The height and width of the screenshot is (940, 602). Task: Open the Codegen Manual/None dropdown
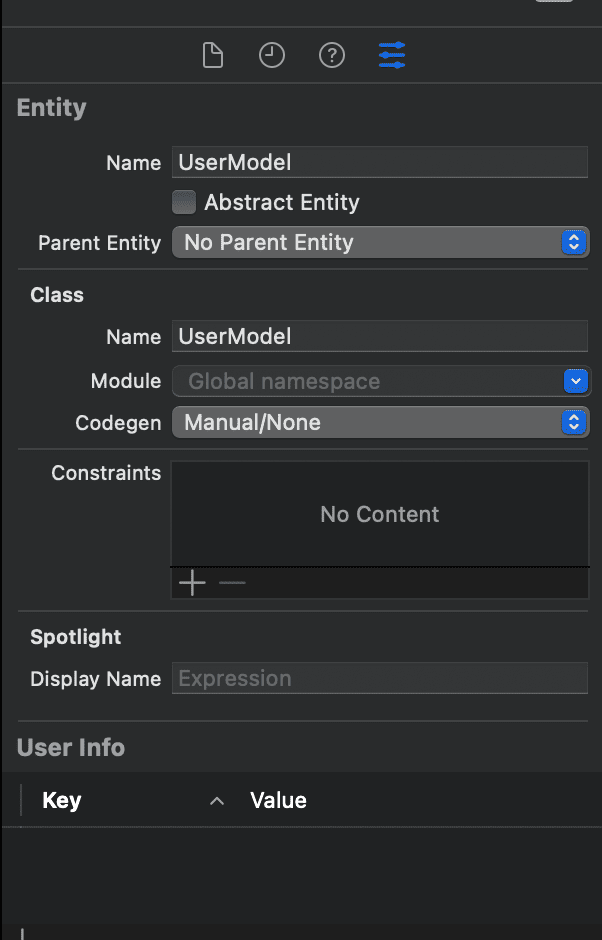coord(380,422)
